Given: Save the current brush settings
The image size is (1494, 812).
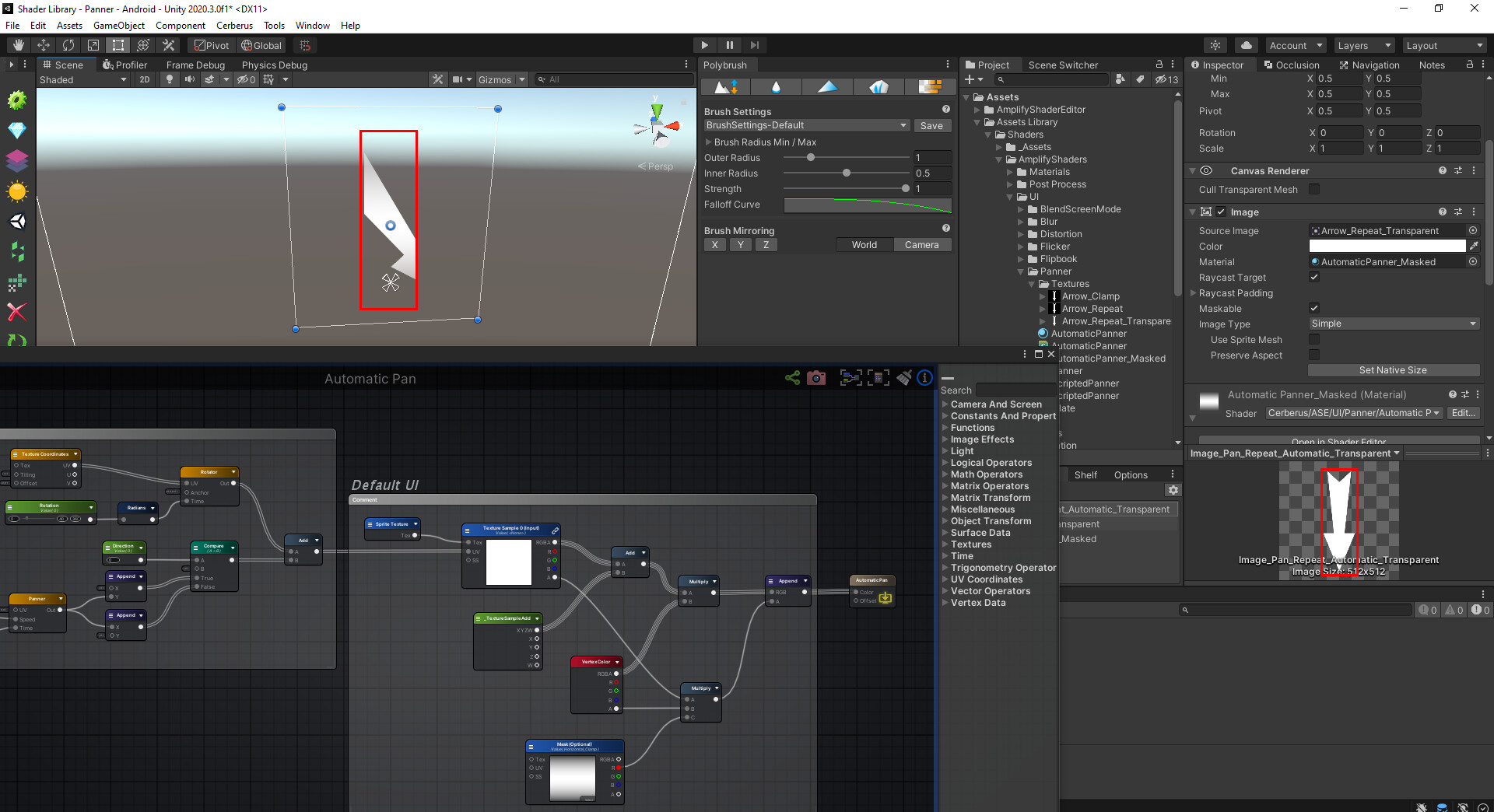Looking at the screenshot, I should click(x=932, y=125).
